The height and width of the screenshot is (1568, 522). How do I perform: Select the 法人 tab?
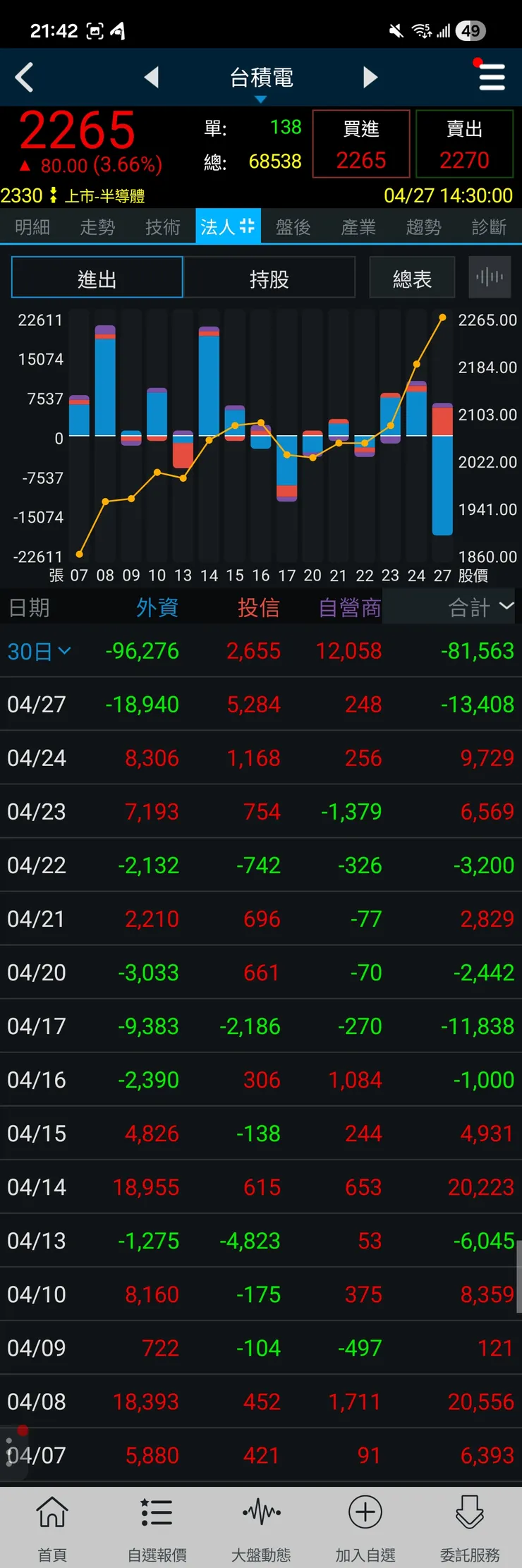228,226
